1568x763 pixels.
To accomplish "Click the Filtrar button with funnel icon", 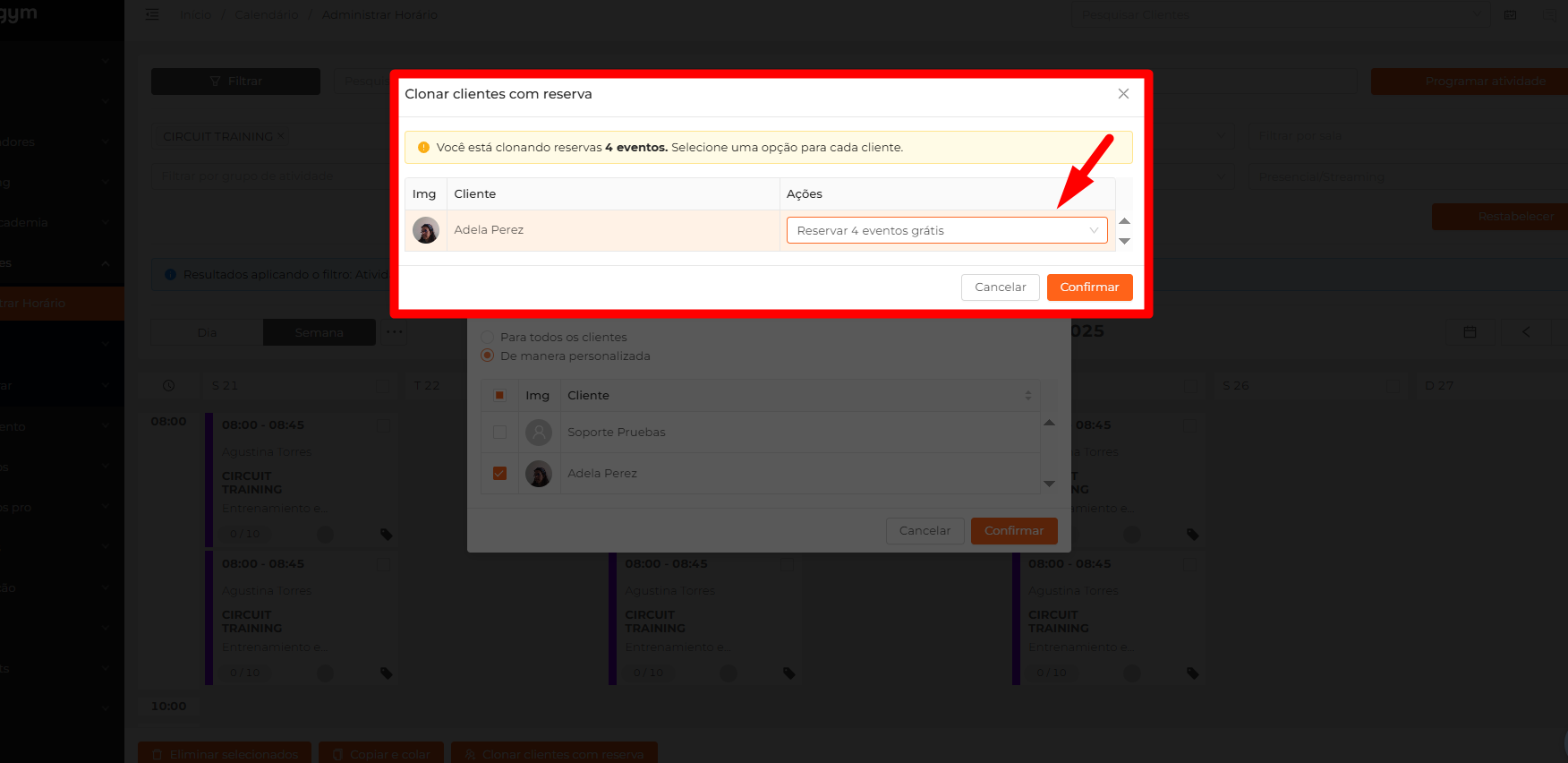I will (235, 81).
